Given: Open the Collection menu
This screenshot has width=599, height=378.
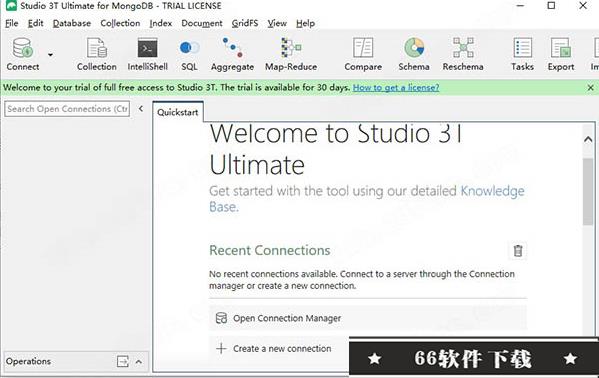Looking at the screenshot, I should tap(120, 23).
